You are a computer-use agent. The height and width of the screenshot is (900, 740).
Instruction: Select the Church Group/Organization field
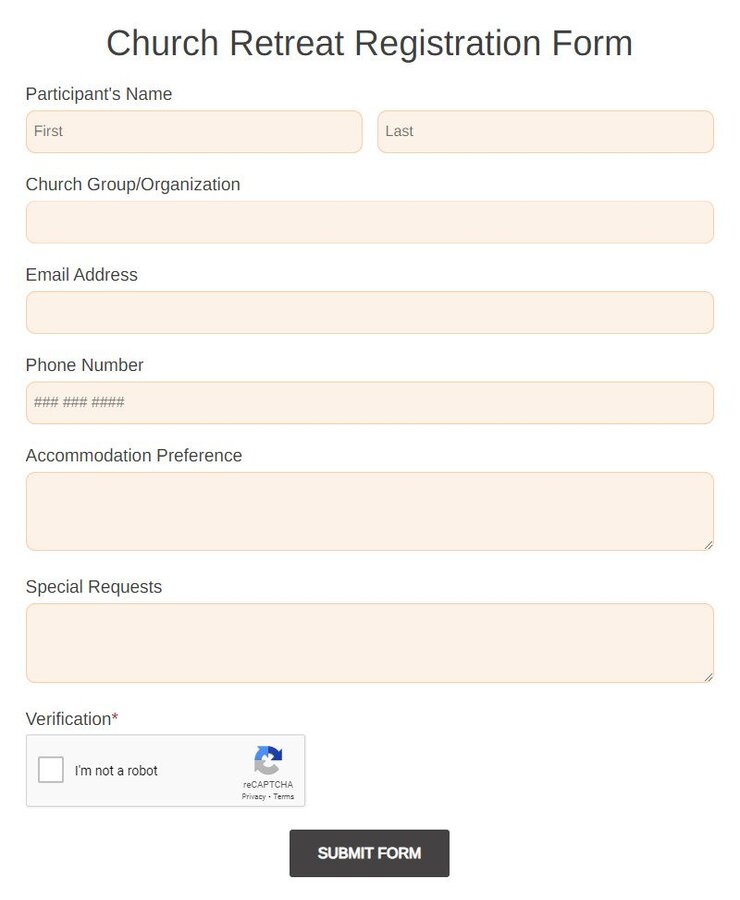(369, 222)
